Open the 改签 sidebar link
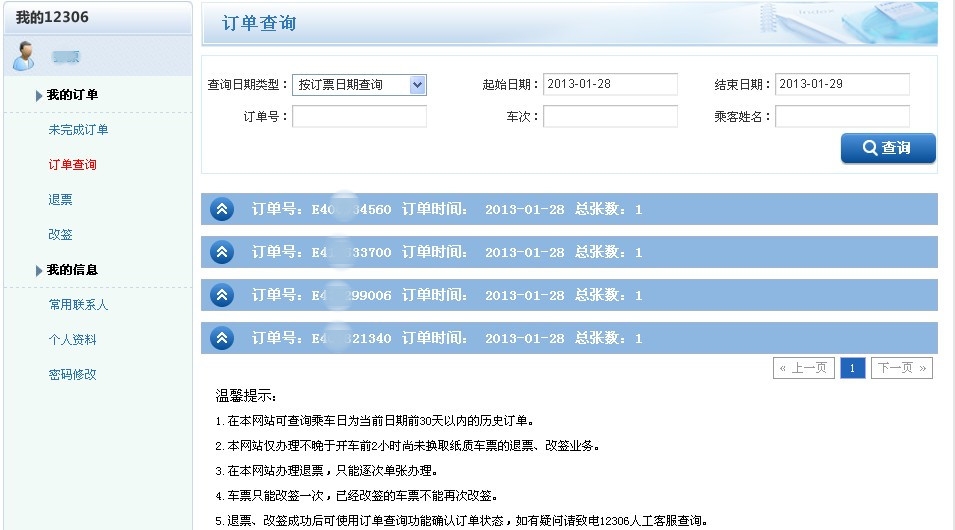This screenshot has height=530, width=955. tap(60, 235)
